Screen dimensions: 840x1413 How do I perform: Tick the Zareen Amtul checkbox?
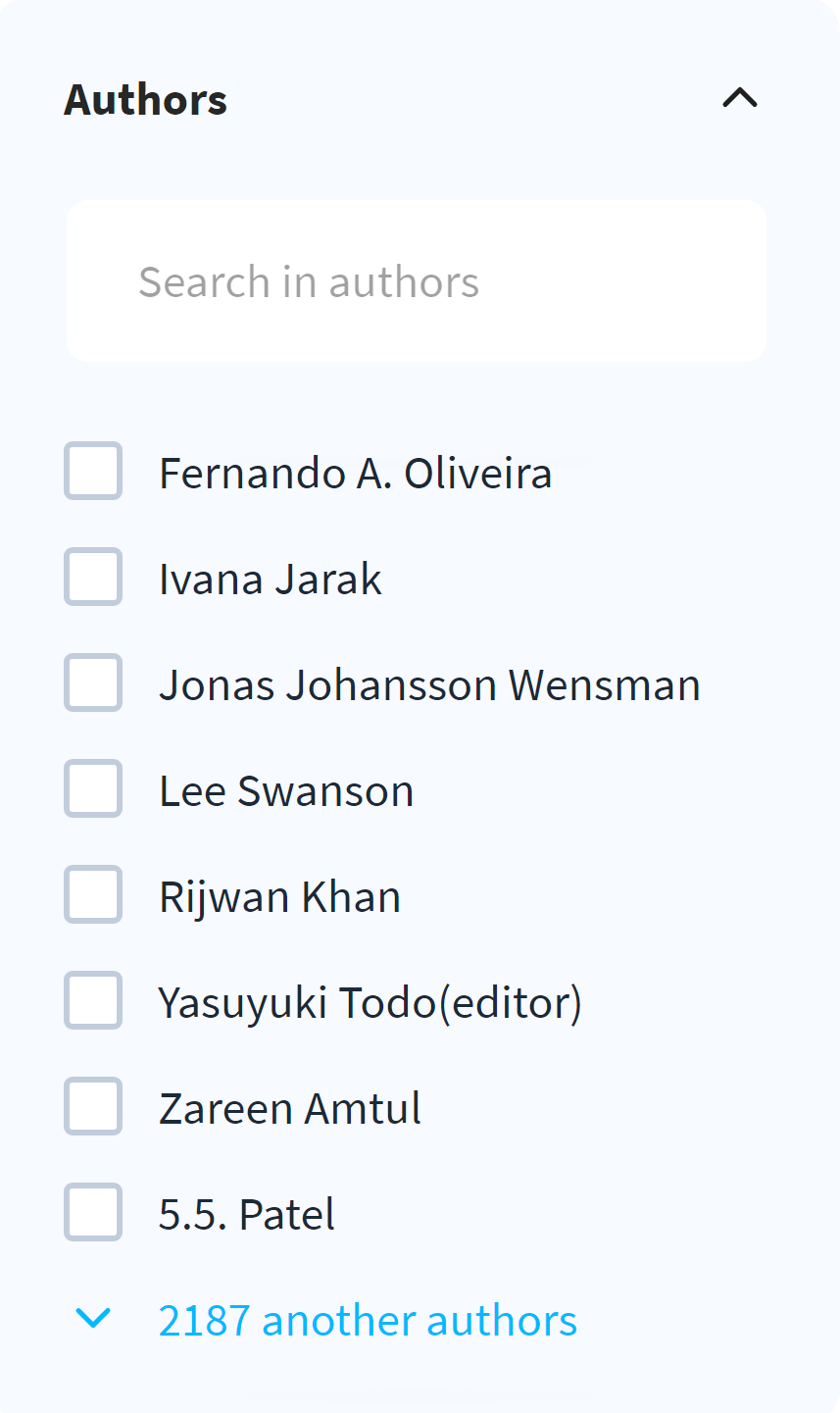pos(93,1107)
